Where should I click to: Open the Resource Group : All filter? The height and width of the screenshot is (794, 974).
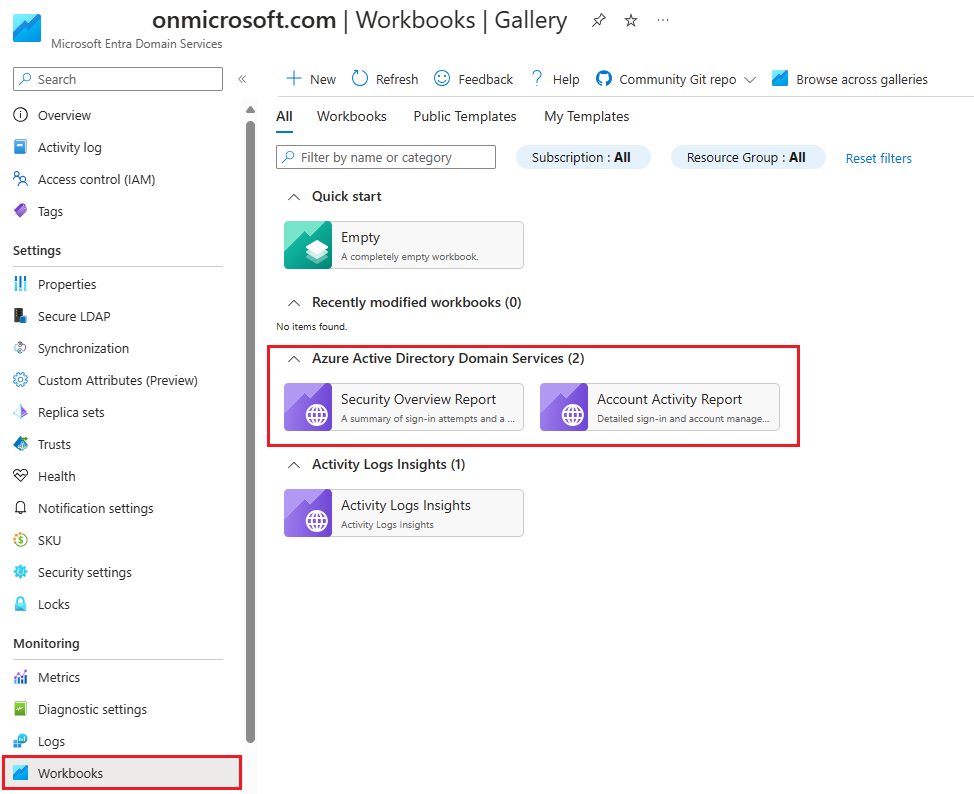click(747, 158)
